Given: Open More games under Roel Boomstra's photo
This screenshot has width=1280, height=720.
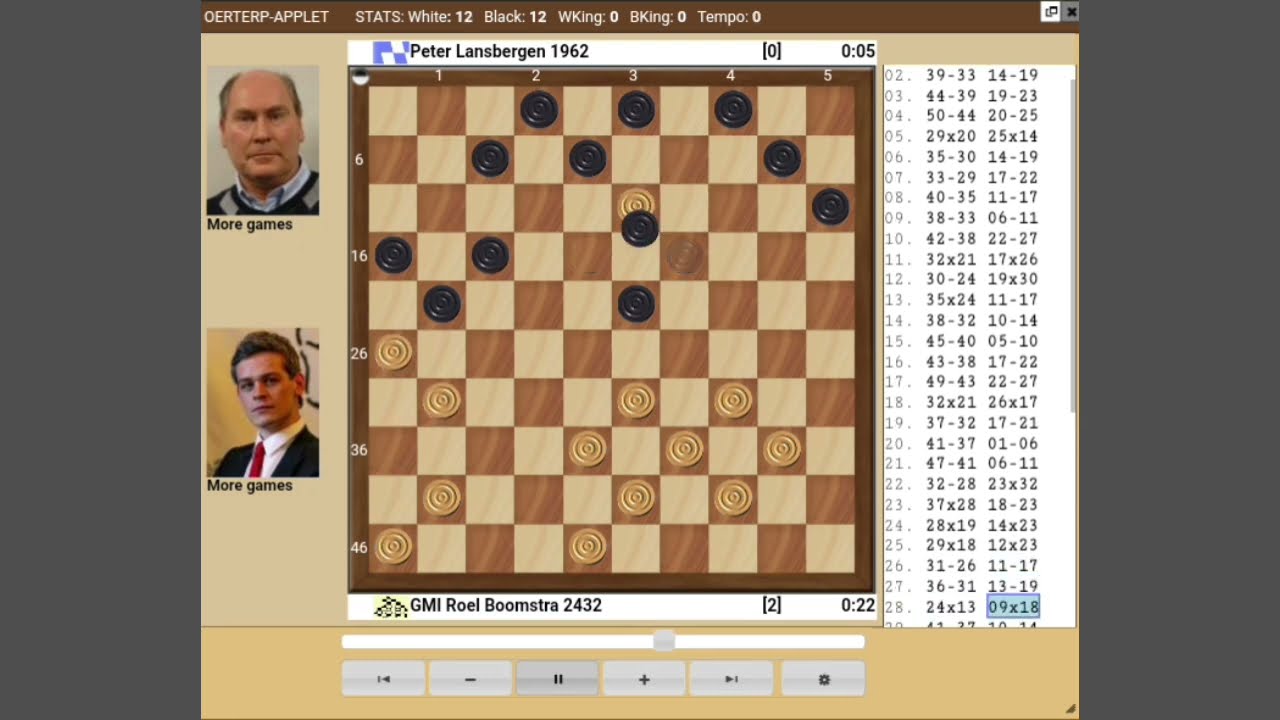Looking at the screenshot, I should pos(249,485).
